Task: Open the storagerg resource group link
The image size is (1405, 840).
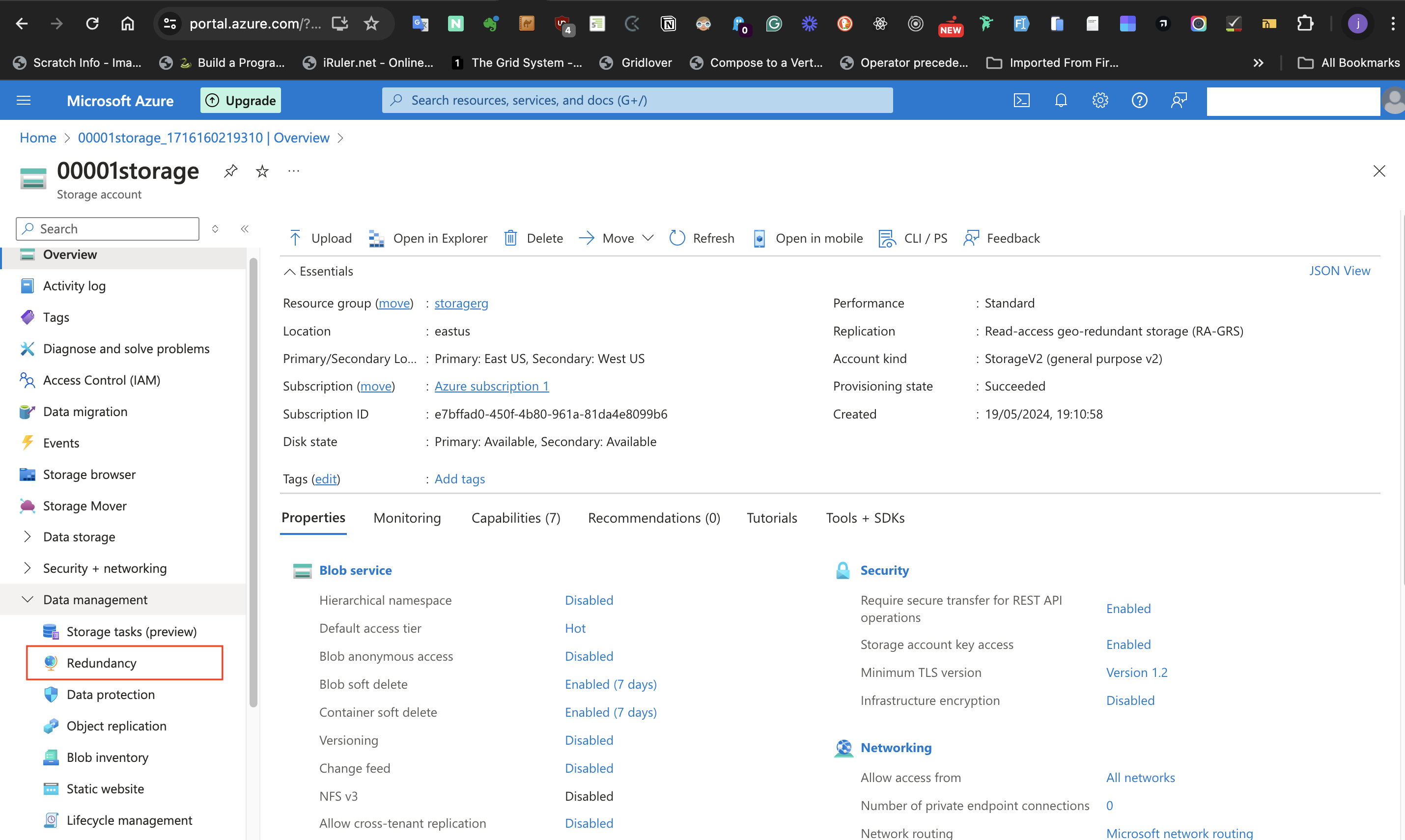Action: coord(461,304)
